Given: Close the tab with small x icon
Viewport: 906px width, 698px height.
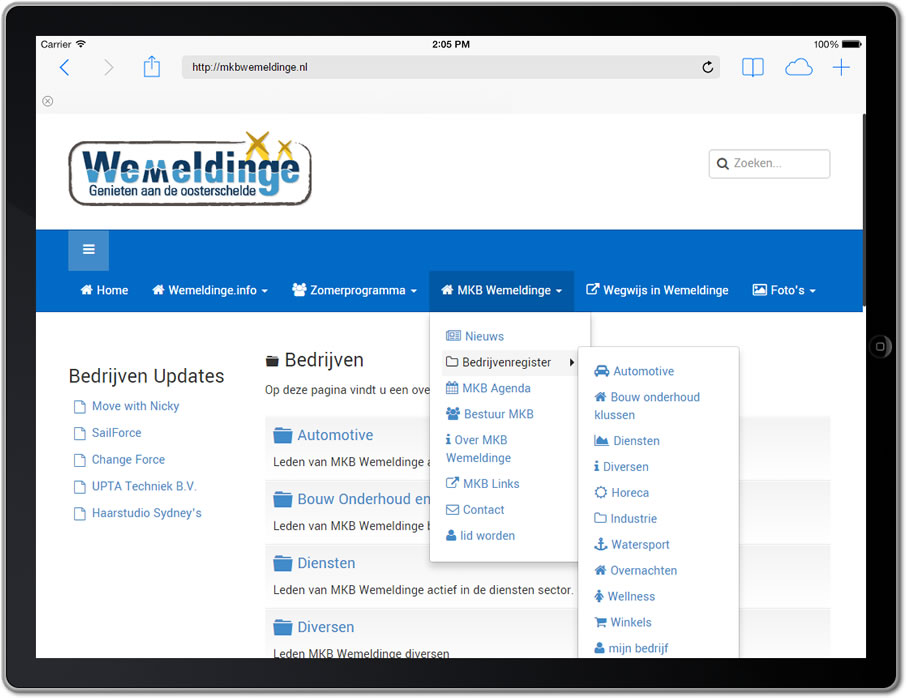Looking at the screenshot, I should 47,101.
